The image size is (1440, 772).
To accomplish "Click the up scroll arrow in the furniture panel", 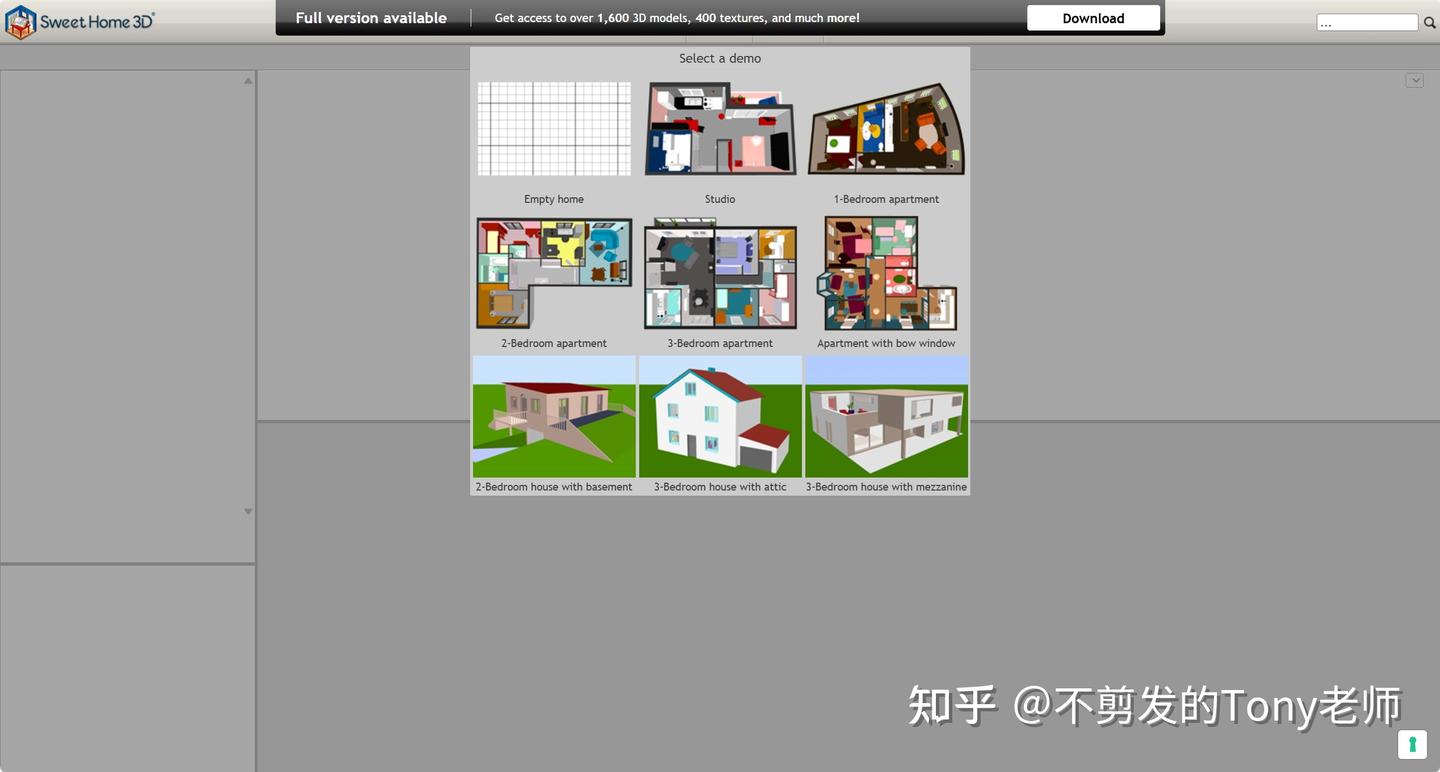I will coord(247,80).
